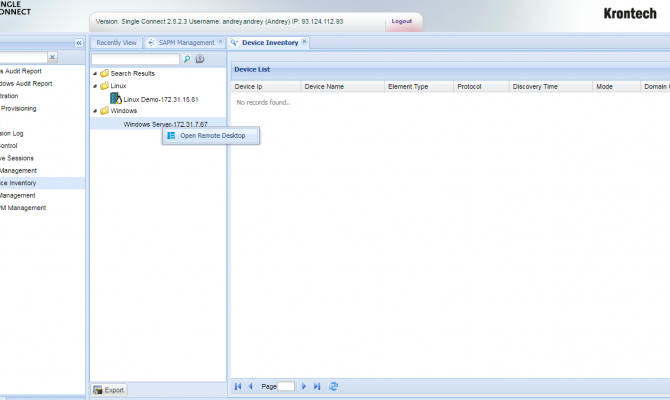
Task: Select Windows Server-172.31.7.67 device
Action: click(165, 124)
